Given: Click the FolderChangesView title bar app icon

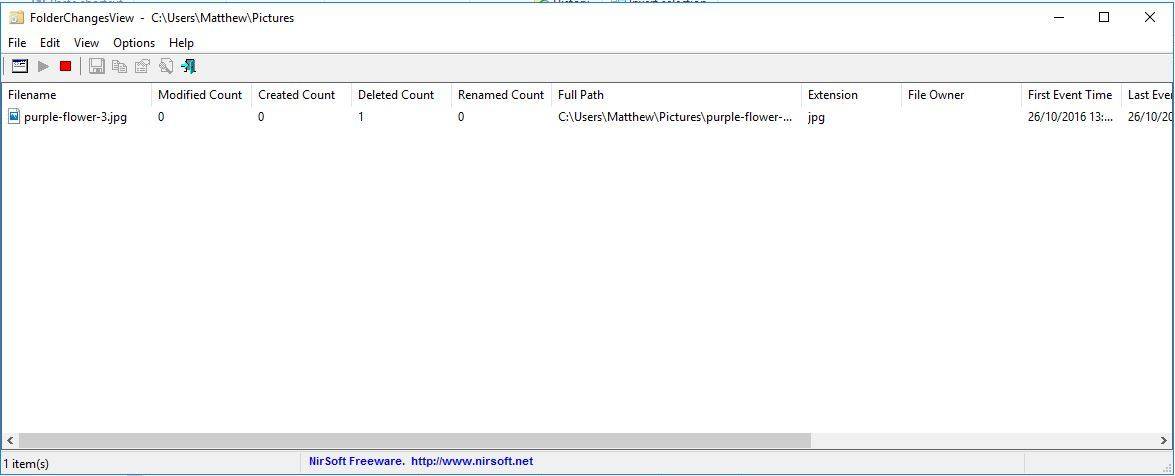Looking at the screenshot, I should tap(16, 18).
